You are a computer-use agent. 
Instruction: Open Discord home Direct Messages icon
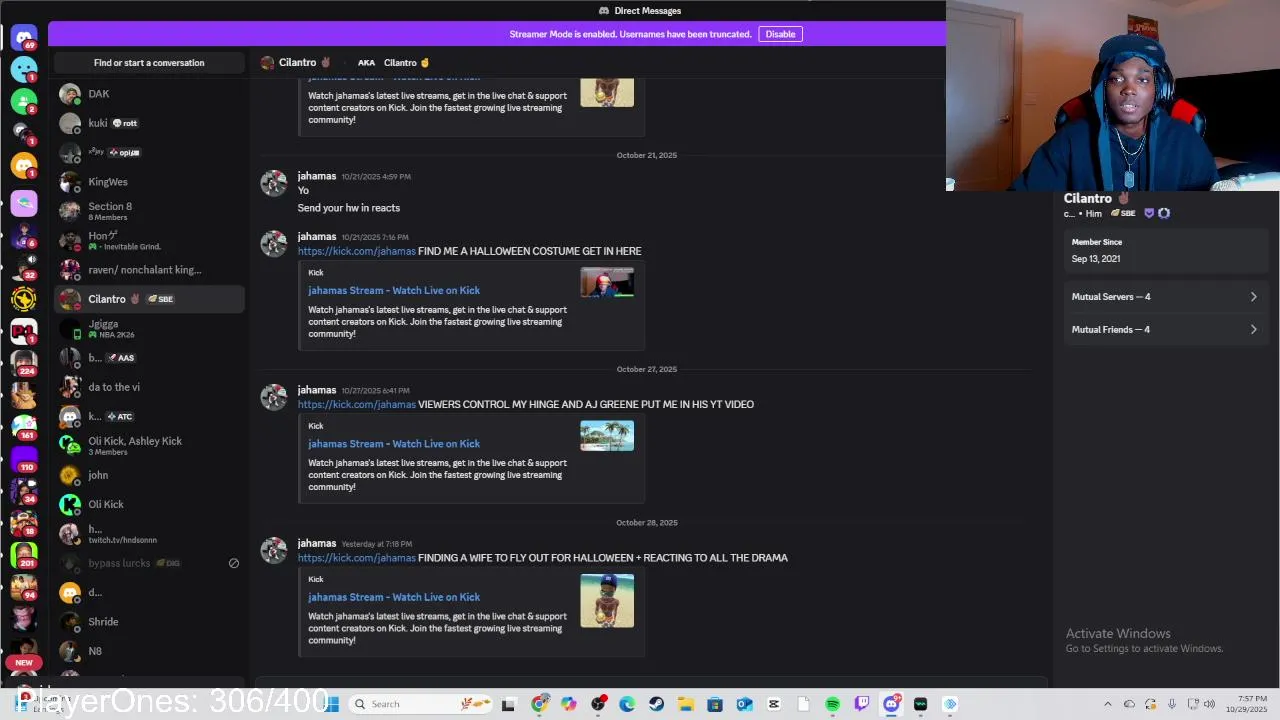(24, 37)
